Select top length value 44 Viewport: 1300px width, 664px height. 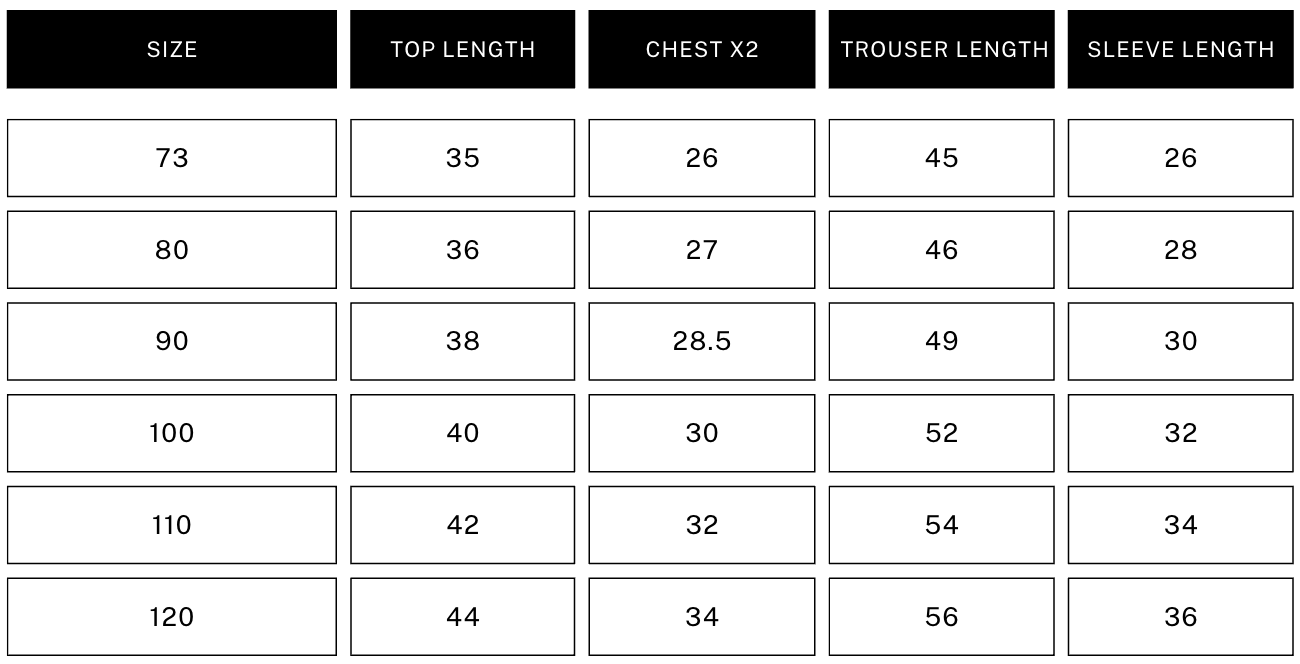point(463,617)
